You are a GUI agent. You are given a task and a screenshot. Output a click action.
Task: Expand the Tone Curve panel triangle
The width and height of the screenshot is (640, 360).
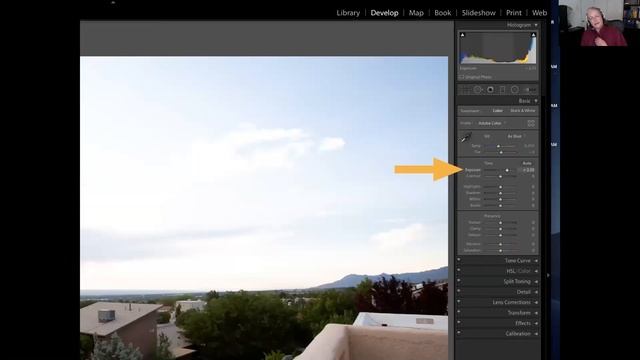(x=536, y=261)
